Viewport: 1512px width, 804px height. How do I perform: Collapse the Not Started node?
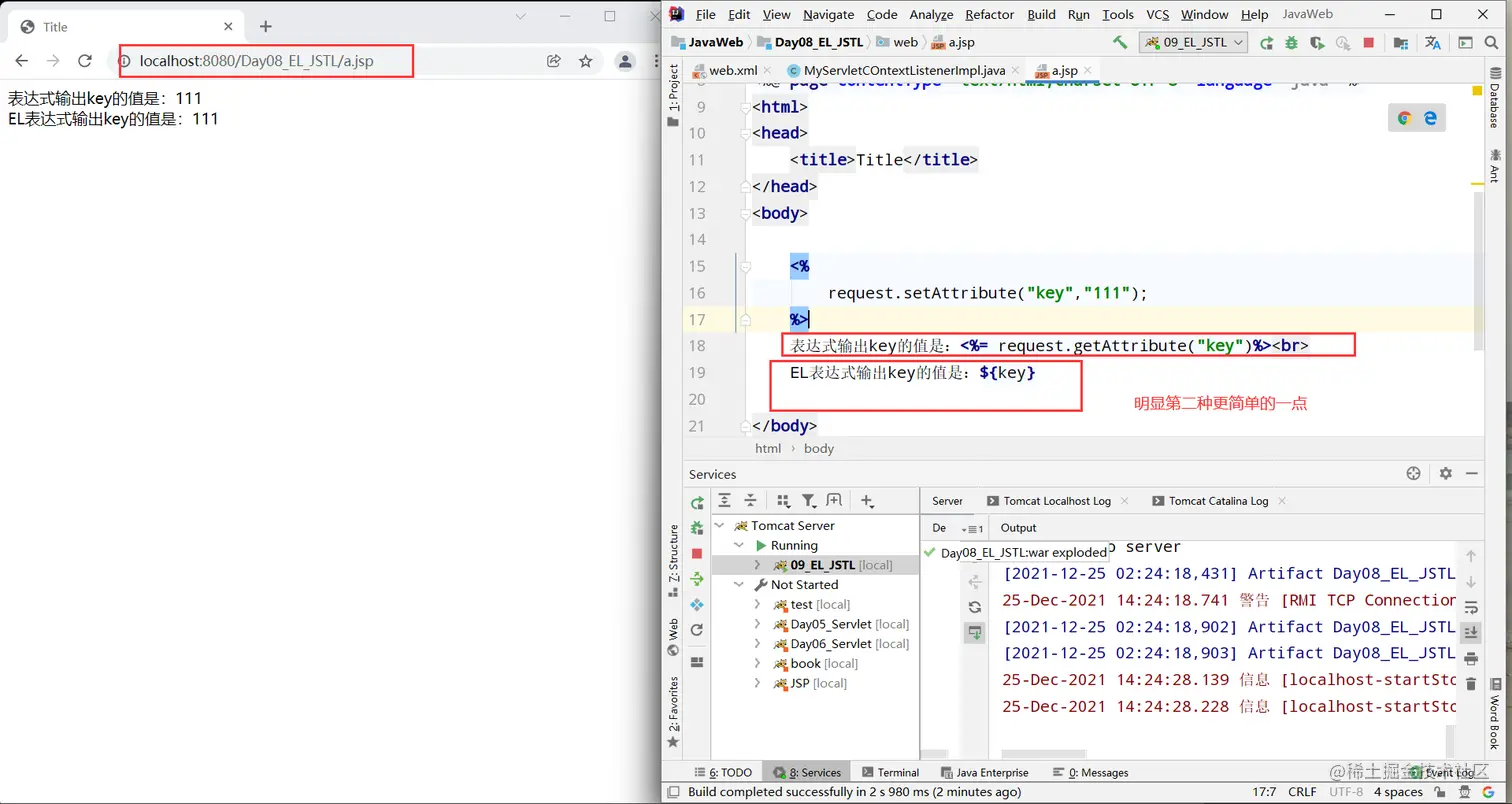[x=739, y=585]
